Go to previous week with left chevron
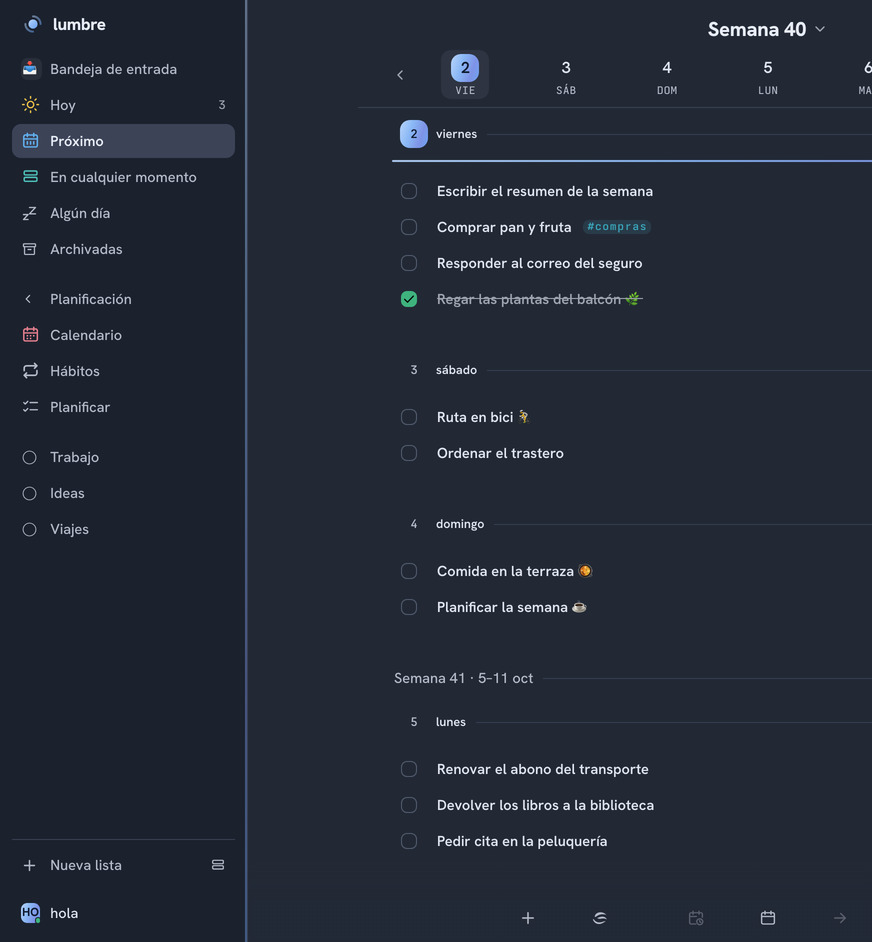This screenshot has height=942, width=872. coord(400,75)
